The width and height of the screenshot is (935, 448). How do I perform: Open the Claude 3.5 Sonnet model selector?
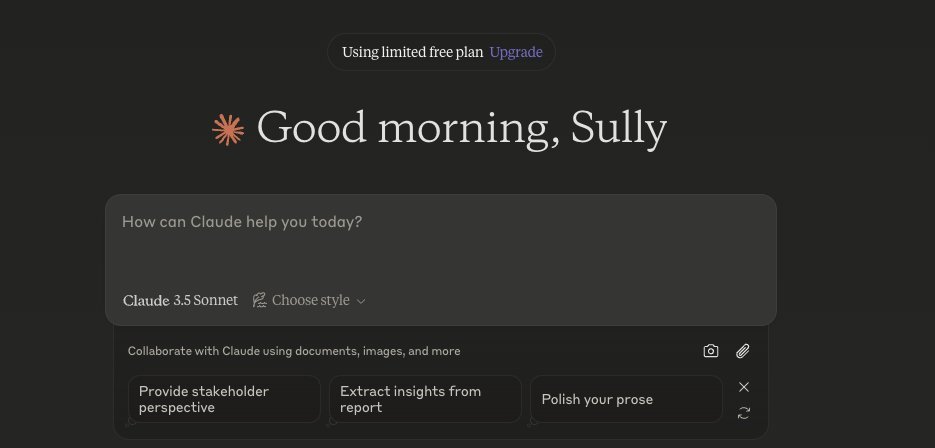coord(180,300)
